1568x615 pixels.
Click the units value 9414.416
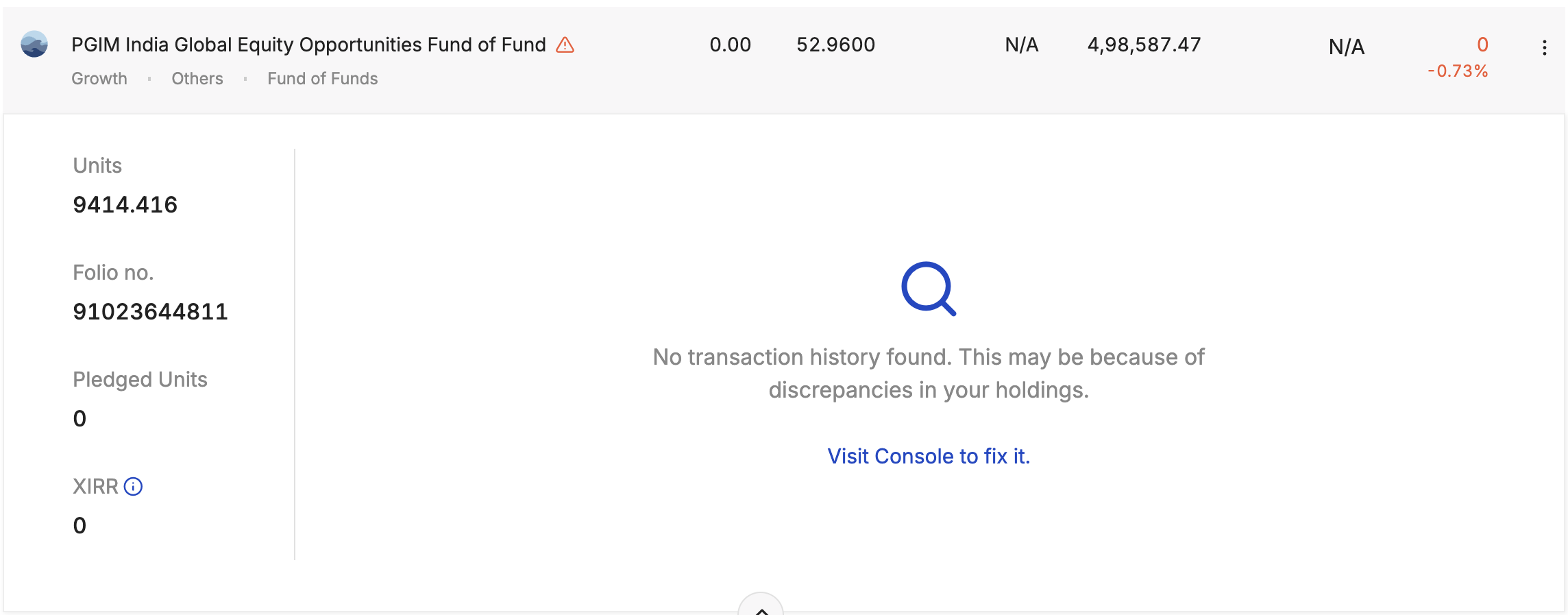125,205
